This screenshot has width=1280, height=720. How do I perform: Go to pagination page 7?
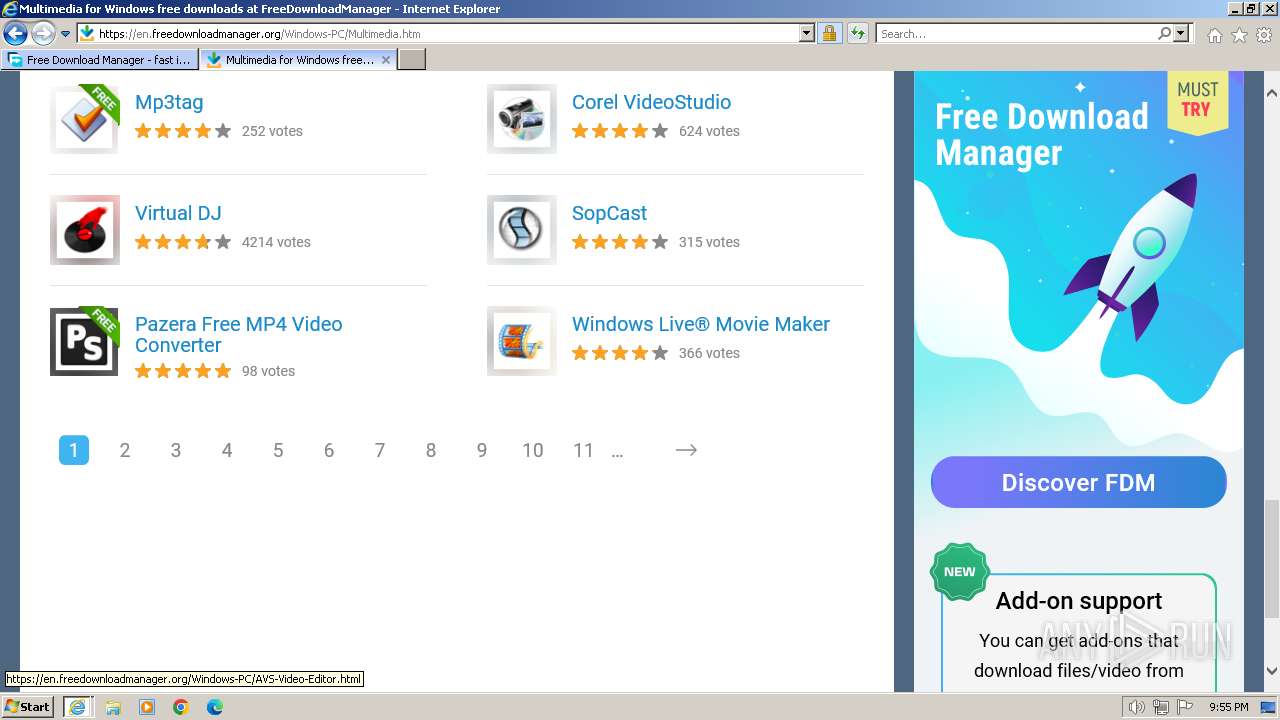click(x=380, y=450)
